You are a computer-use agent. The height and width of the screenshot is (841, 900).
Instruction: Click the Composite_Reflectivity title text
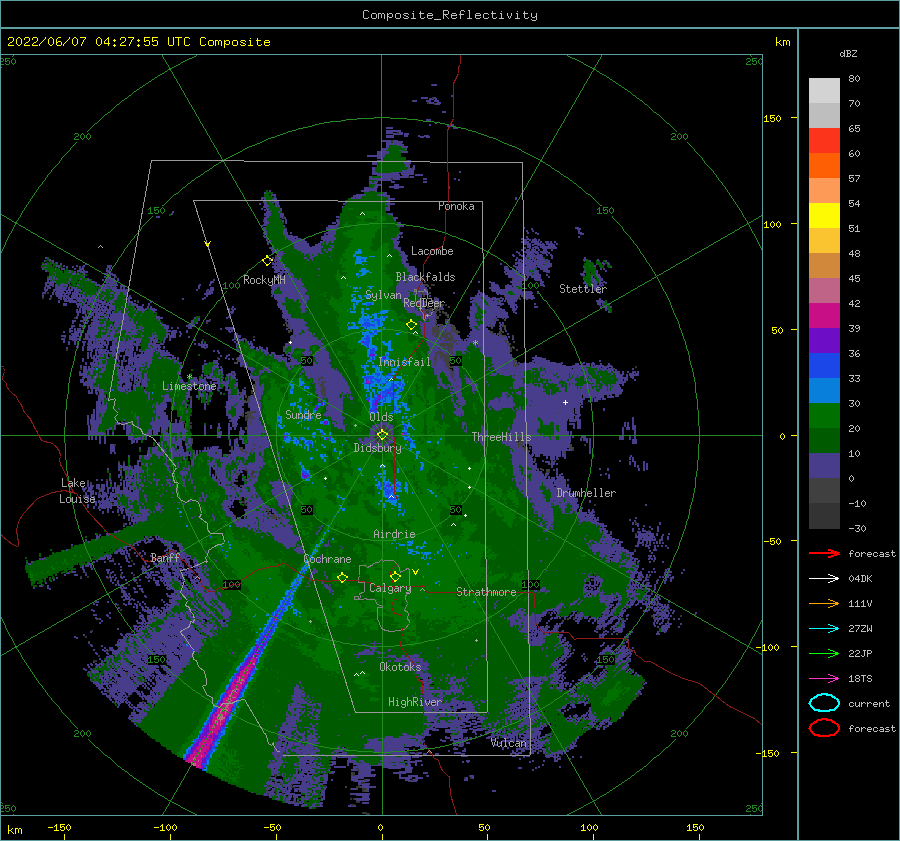(x=450, y=15)
